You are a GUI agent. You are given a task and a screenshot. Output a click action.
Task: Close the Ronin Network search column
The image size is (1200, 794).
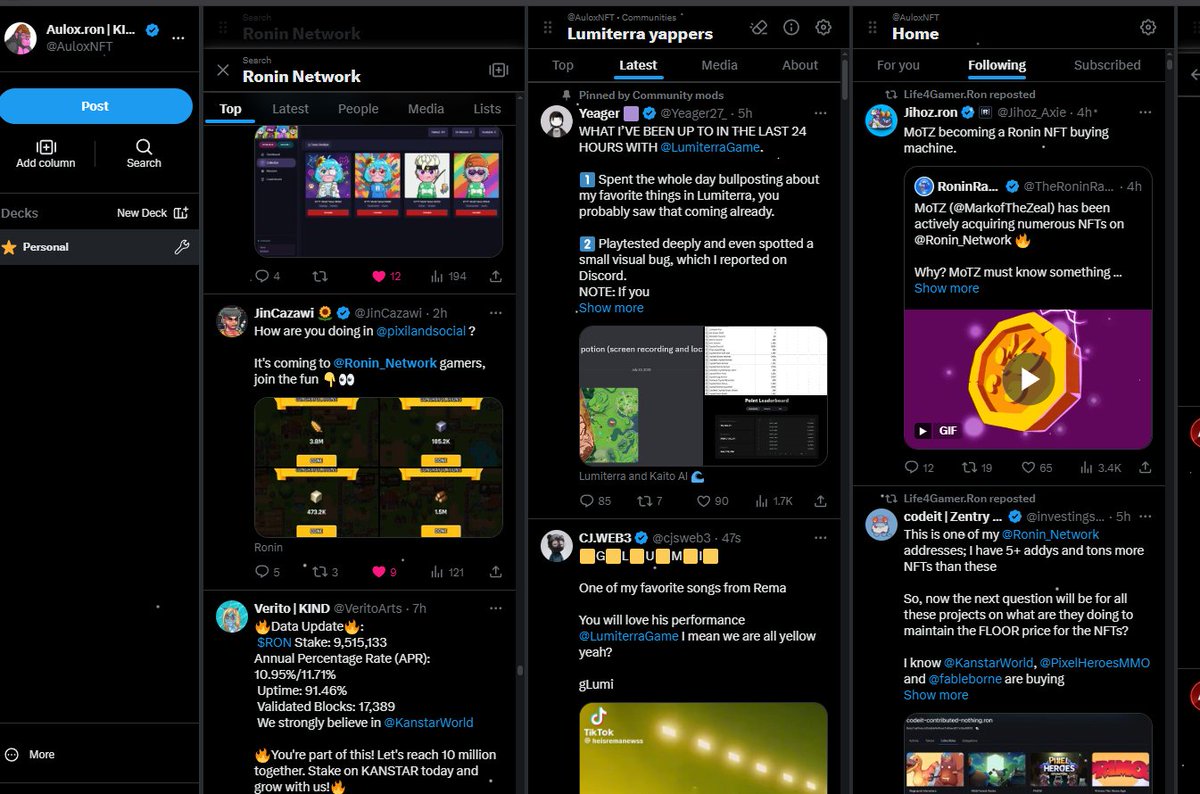223,70
